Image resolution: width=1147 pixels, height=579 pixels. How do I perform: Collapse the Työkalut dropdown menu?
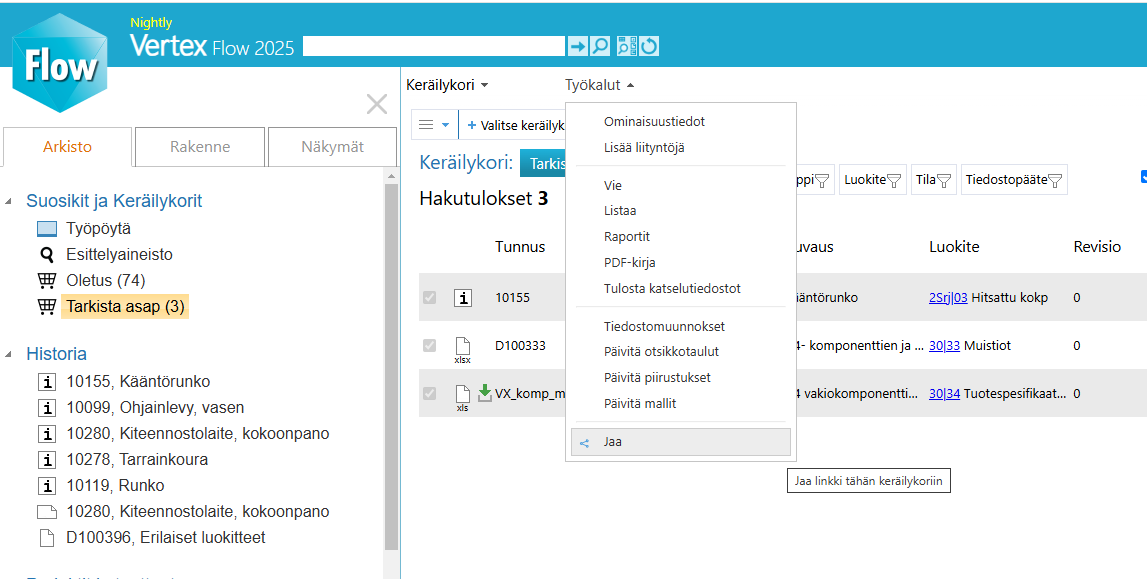tap(599, 86)
